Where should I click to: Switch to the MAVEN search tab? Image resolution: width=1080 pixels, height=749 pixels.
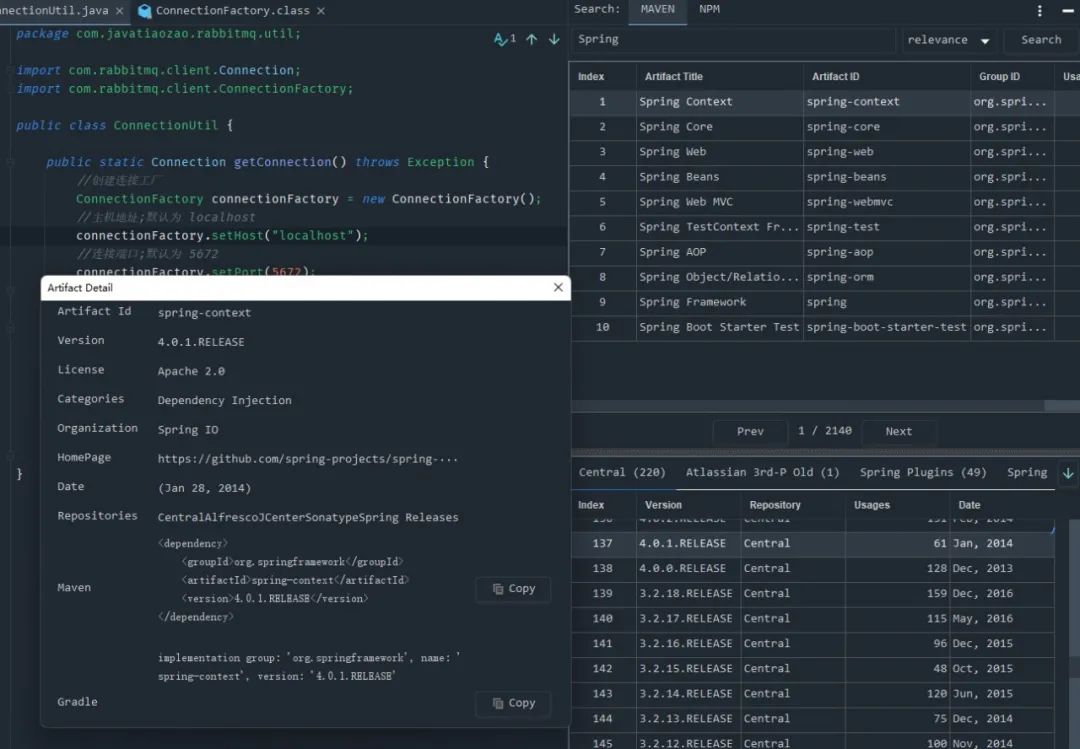coord(657,10)
